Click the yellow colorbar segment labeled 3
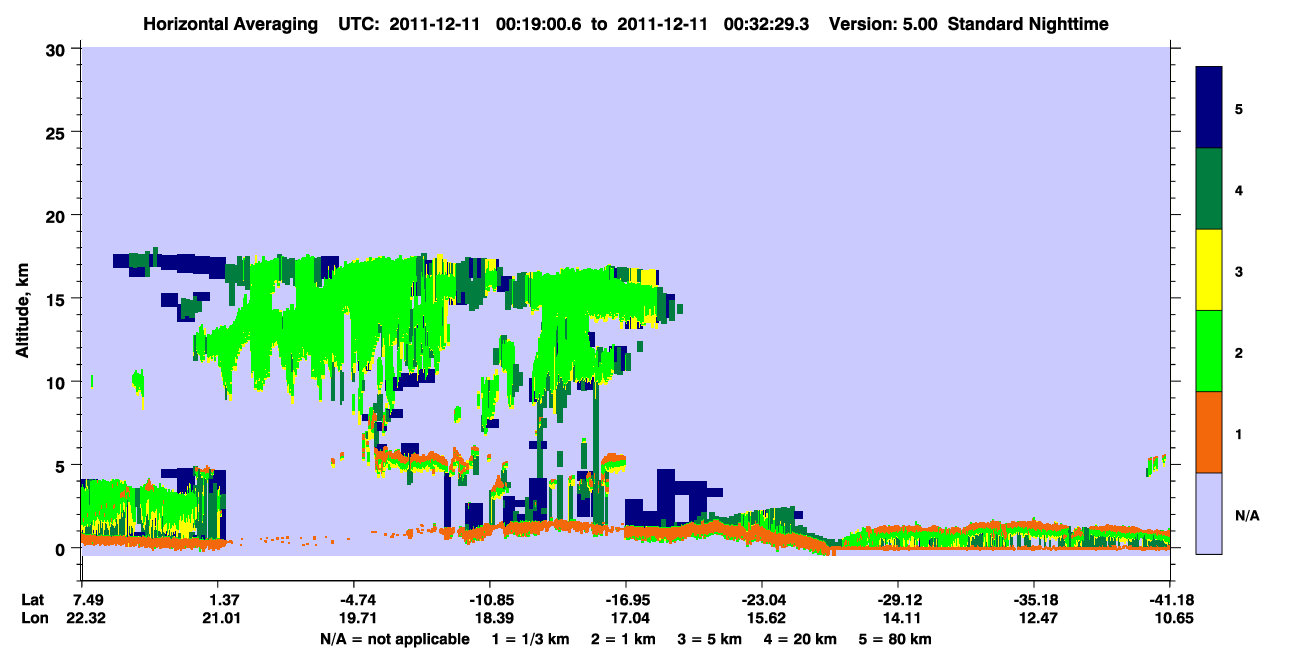Viewport: 1300px width, 667px height. (1209, 269)
